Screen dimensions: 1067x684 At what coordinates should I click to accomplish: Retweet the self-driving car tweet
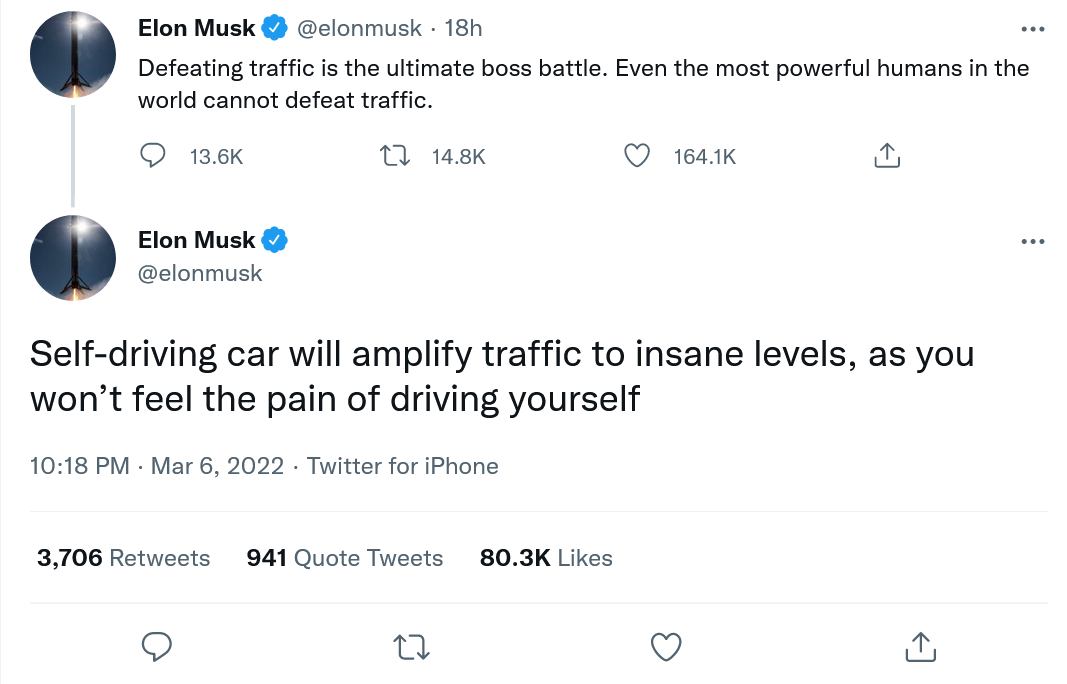pos(413,647)
